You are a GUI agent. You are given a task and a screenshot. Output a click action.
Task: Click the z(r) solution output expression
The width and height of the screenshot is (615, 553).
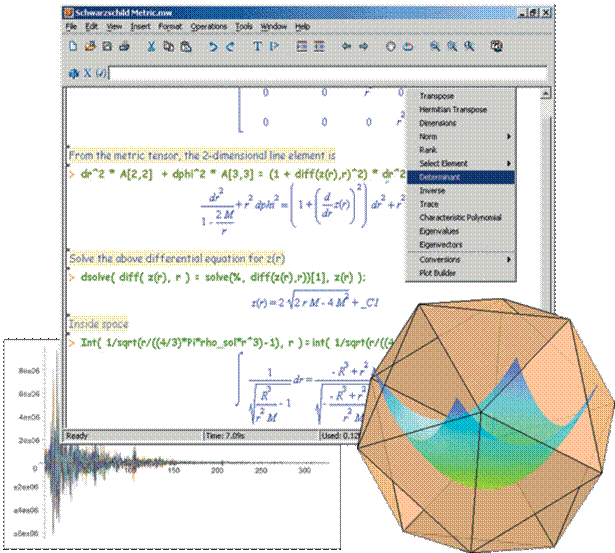tap(315, 300)
